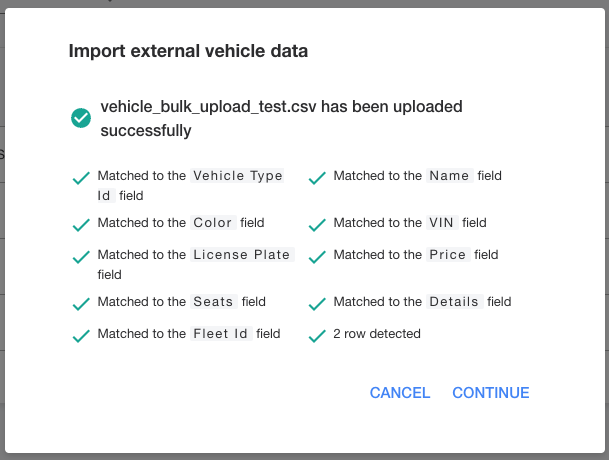Click the uploaded file success message
This screenshot has width=609, height=460.
[x=281, y=118]
